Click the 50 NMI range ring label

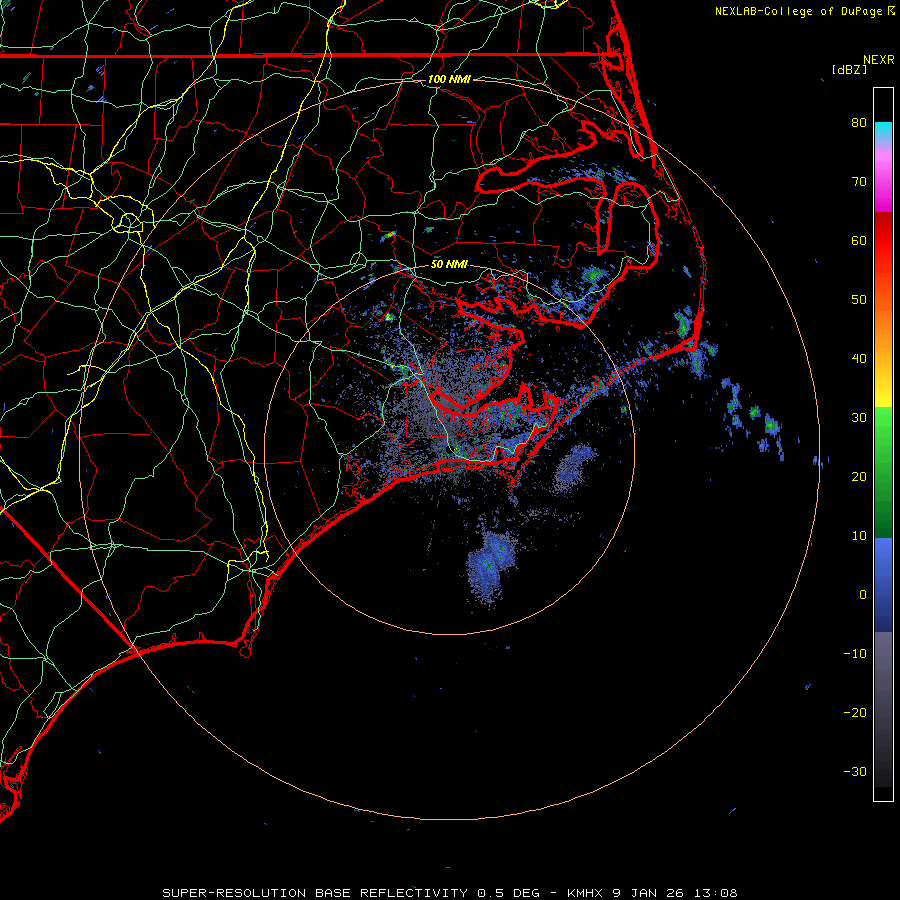[449, 264]
